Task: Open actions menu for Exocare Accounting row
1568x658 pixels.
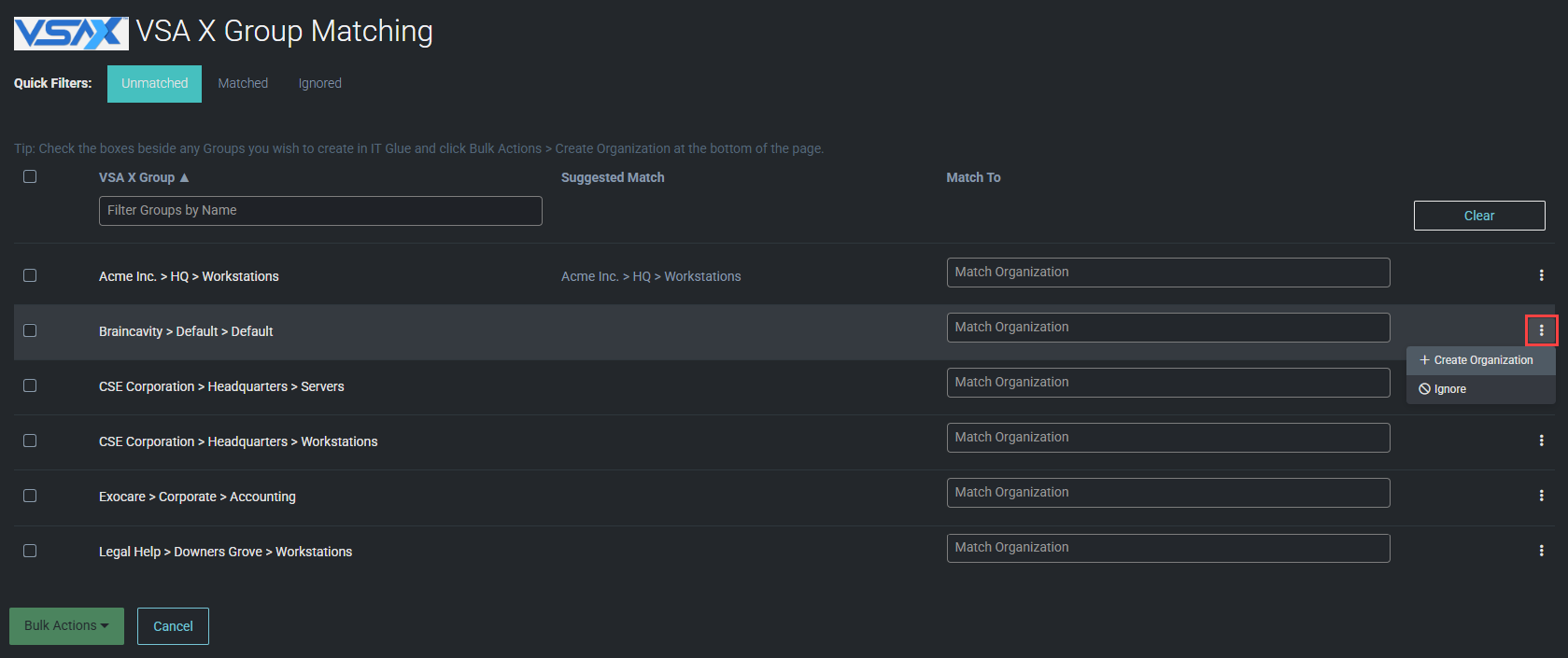Action: coord(1541,496)
